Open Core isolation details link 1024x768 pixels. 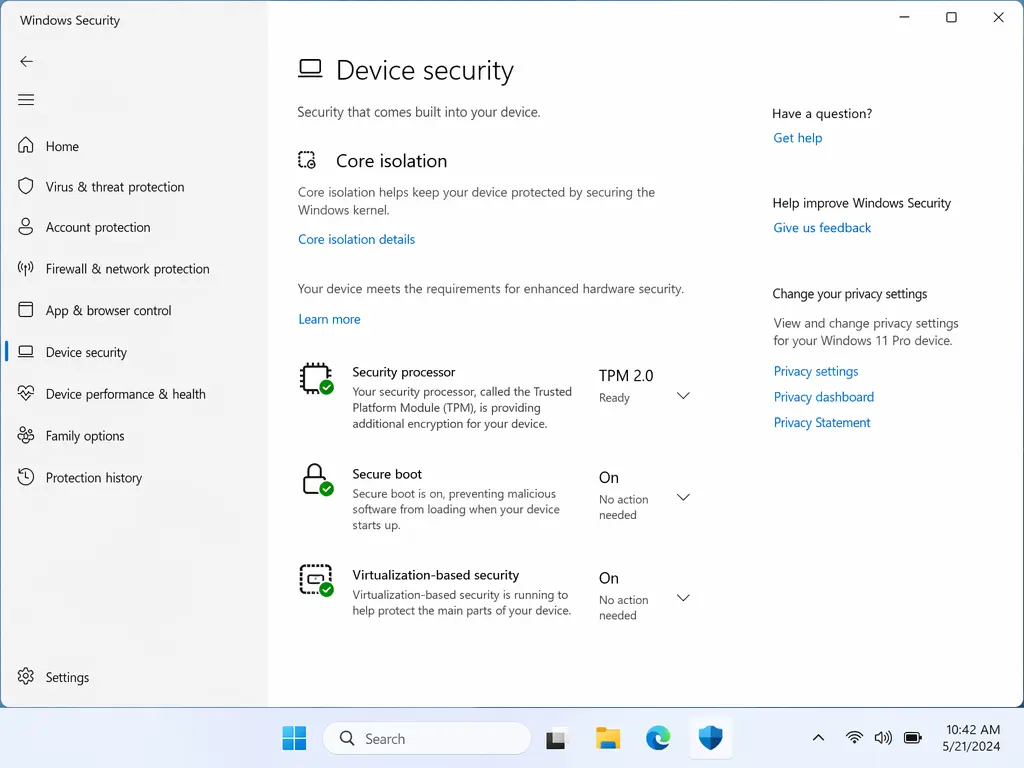pyautogui.click(x=357, y=239)
